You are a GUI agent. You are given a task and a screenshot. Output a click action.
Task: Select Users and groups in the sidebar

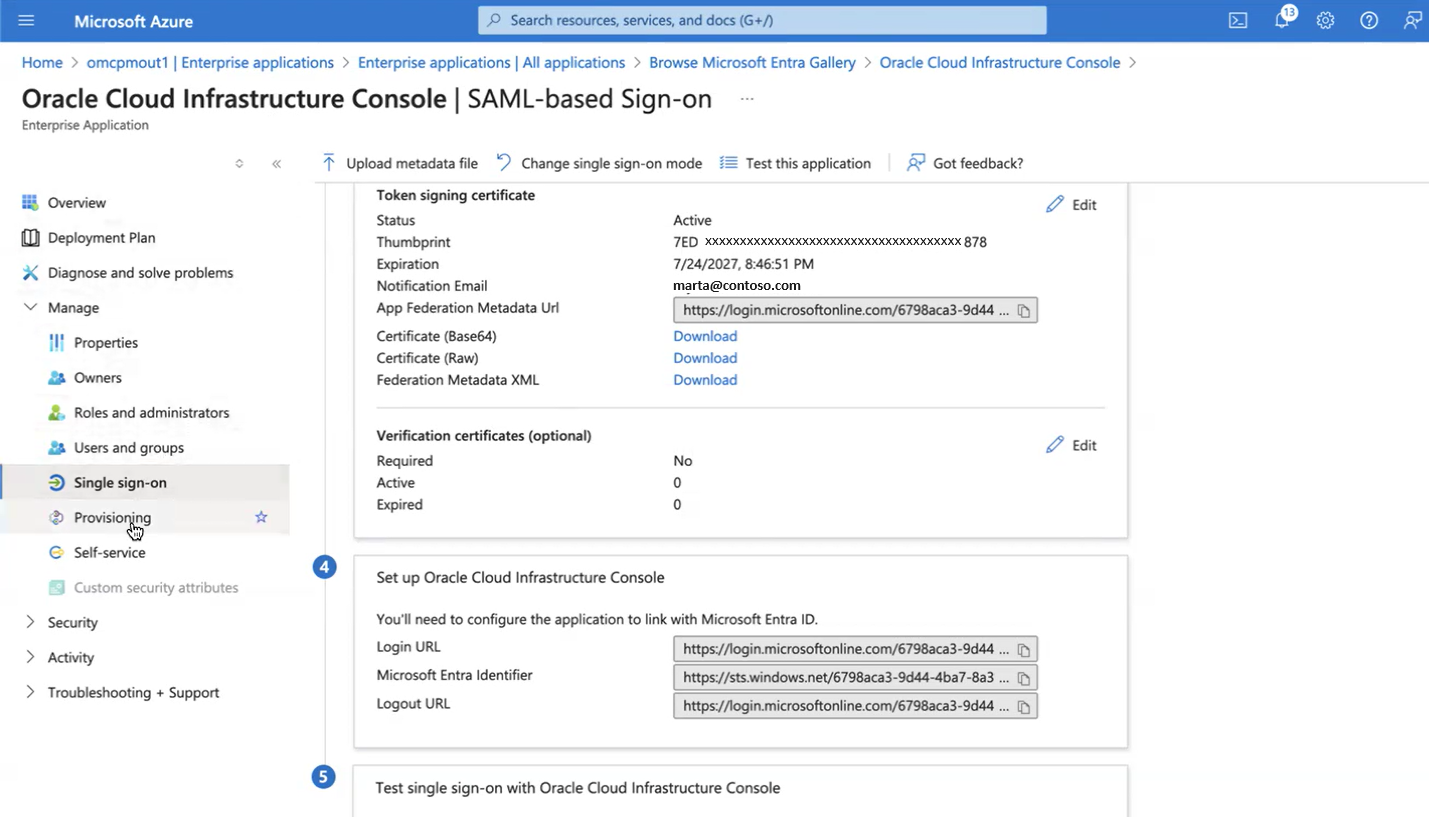(x=128, y=447)
